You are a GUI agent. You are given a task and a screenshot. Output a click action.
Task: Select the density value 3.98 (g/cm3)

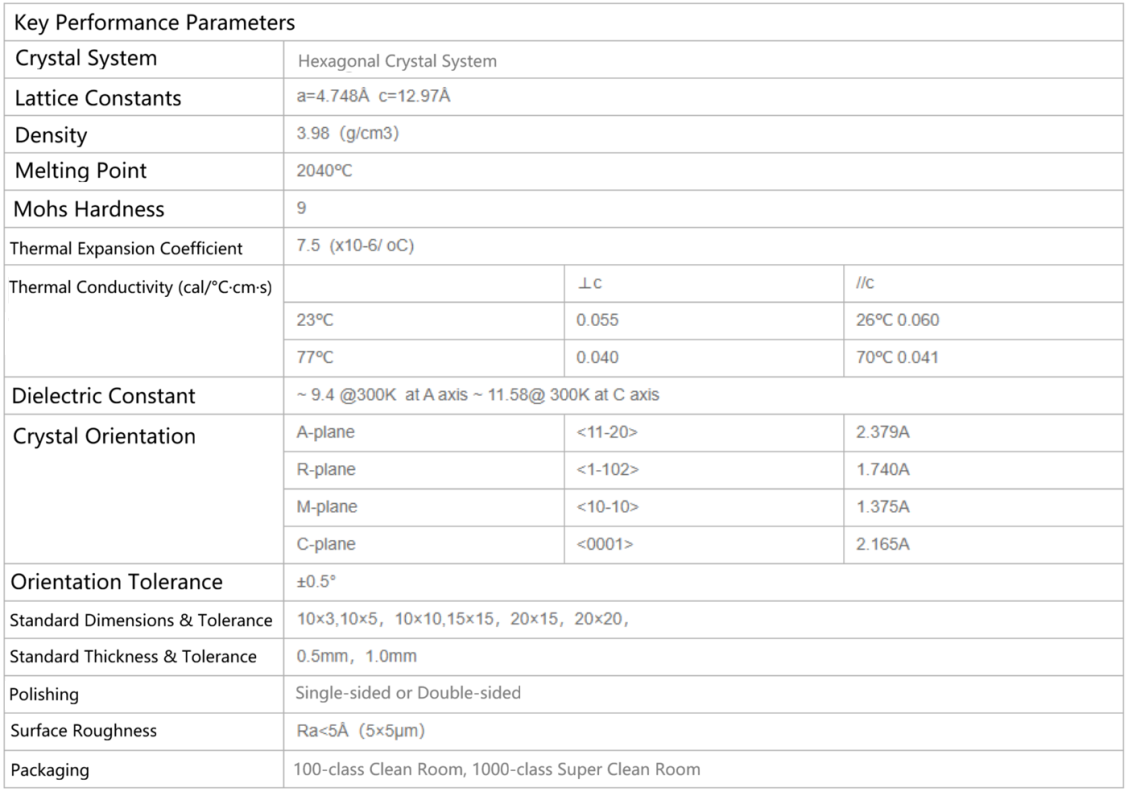[x=347, y=133]
